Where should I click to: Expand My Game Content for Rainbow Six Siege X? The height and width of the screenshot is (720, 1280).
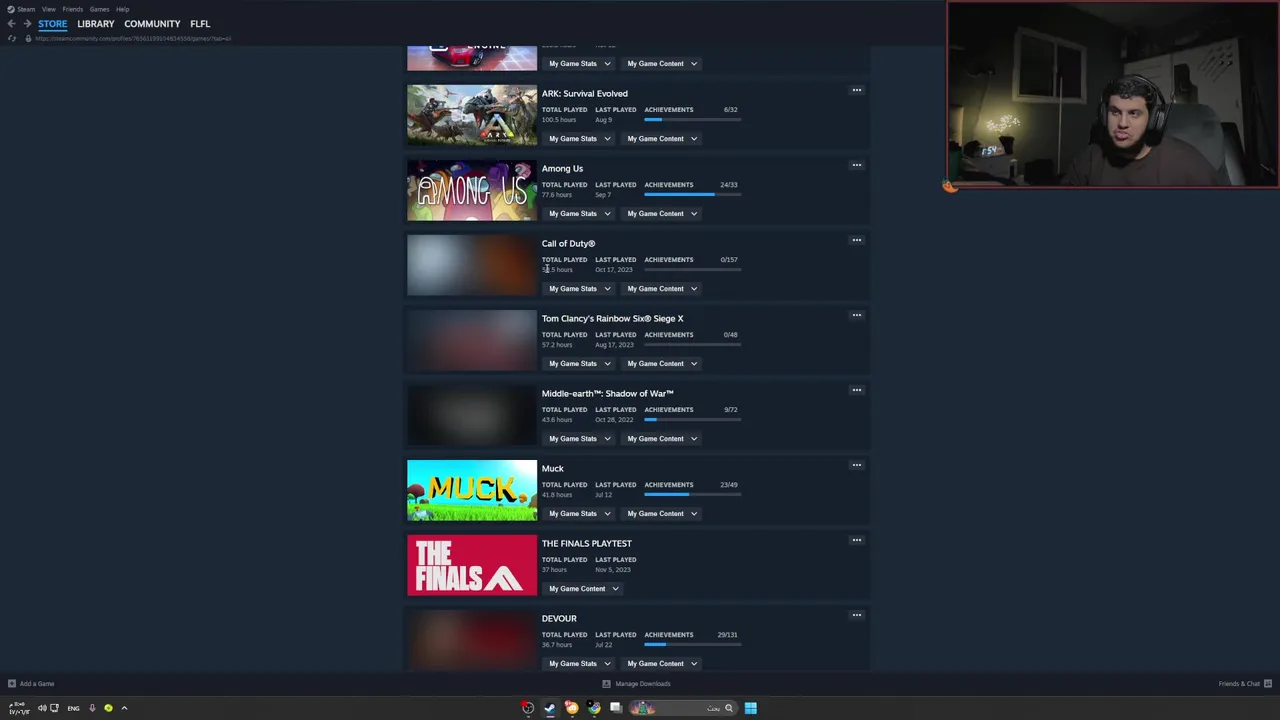662,364
